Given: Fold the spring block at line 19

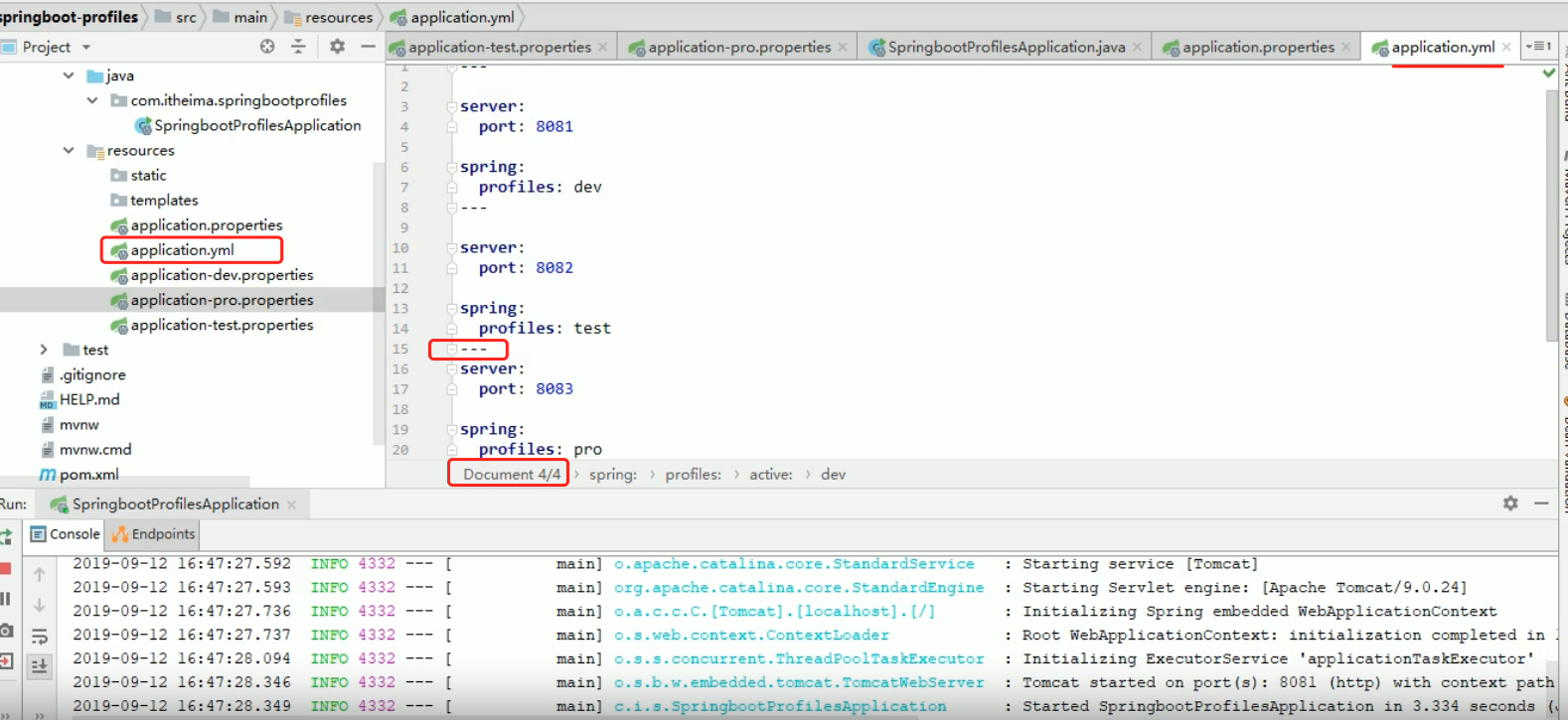Looking at the screenshot, I should click(x=451, y=429).
